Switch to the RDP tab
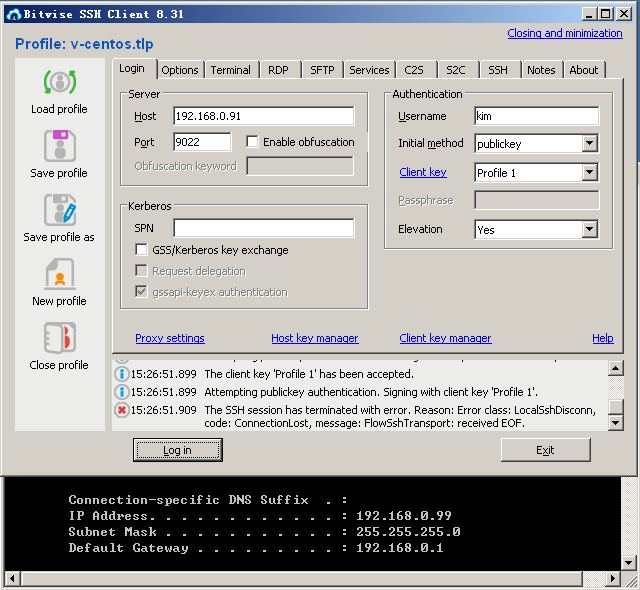 pyautogui.click(x=278, y=70)
